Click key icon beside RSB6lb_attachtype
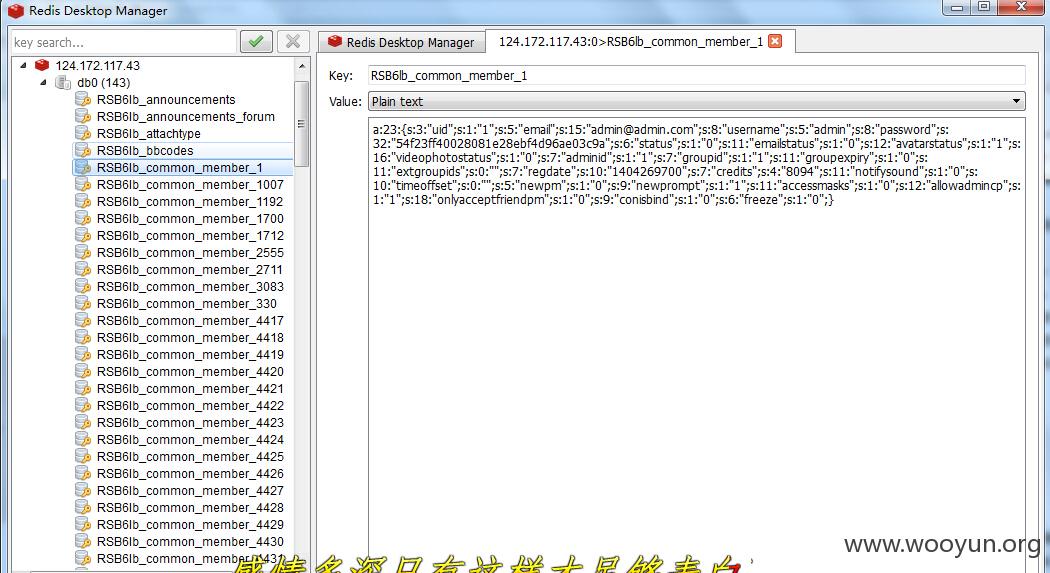This screenshot has height=573, width=1050. 83,134
